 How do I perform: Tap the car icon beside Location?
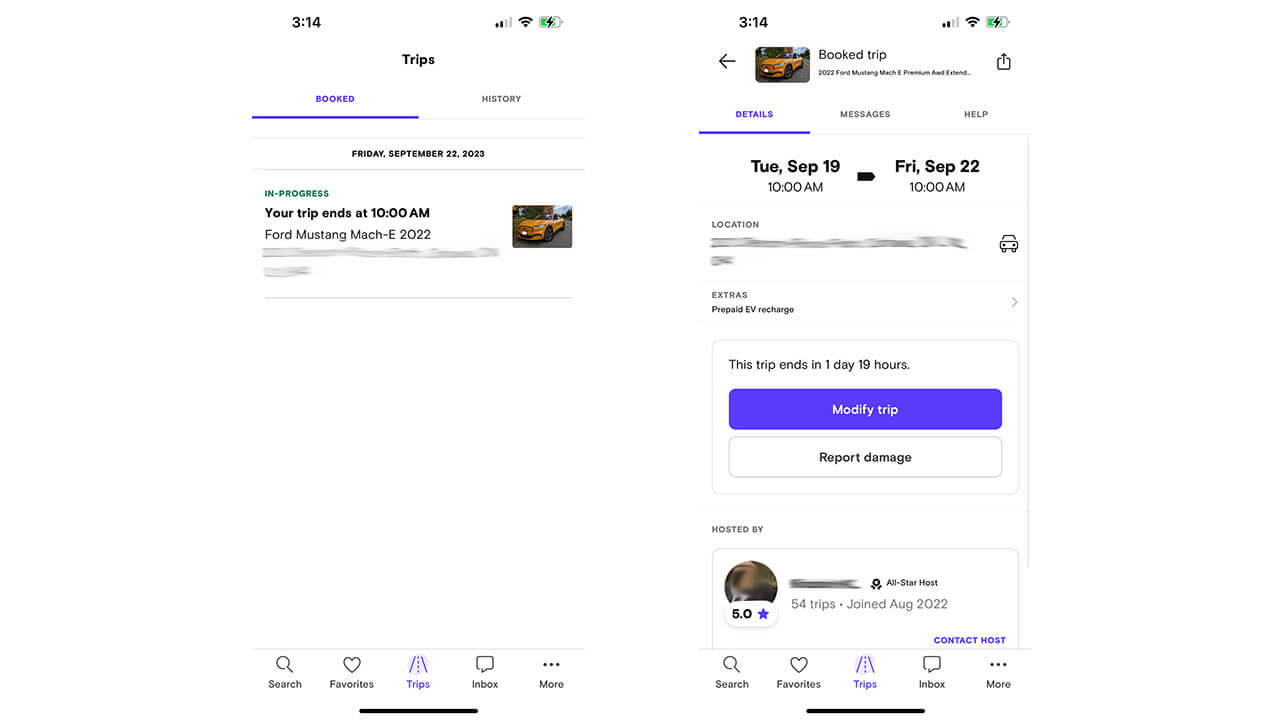tap(1009, 244)
